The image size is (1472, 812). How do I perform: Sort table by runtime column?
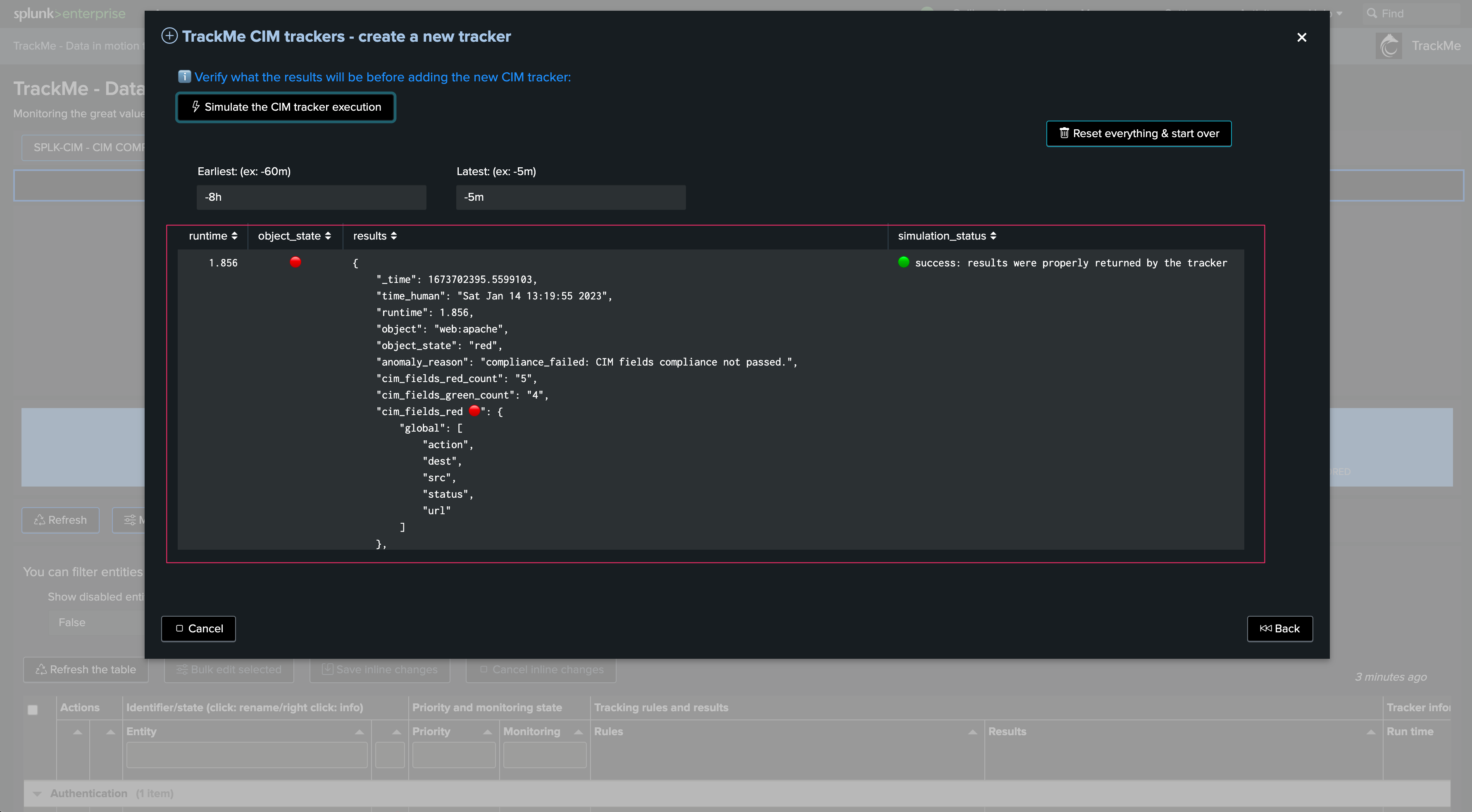[212, 236]
